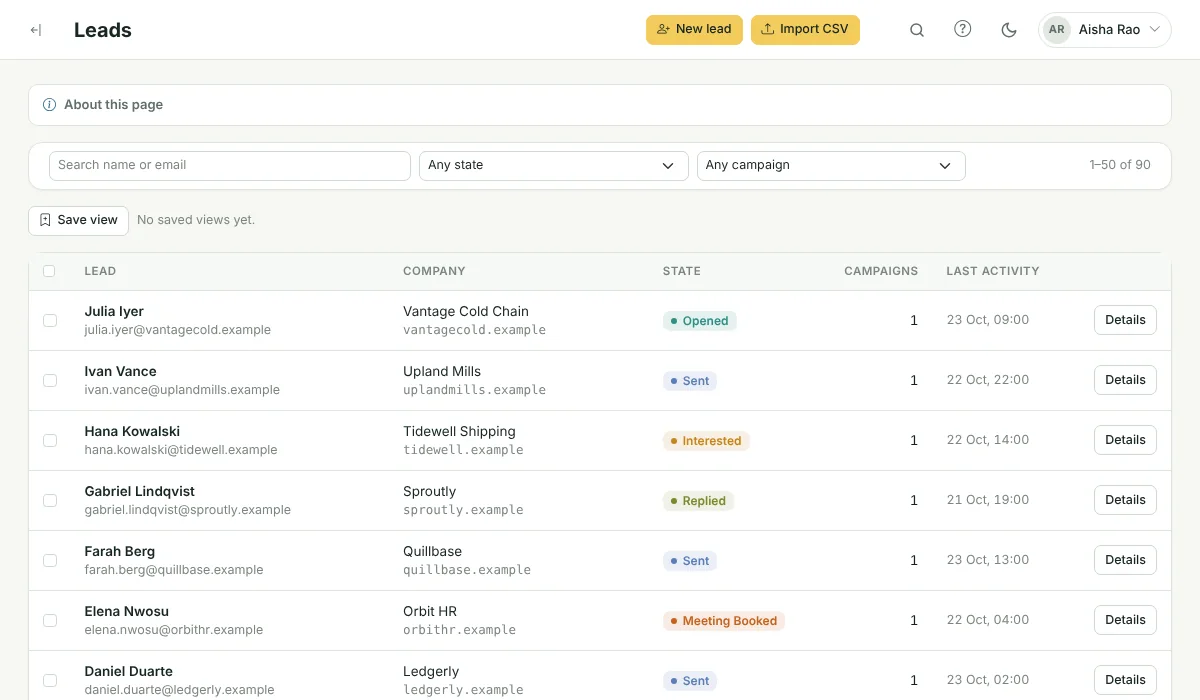Viewport: 1200px width, 700px height.
Task: Click the Replied badge for Gabriel Lindqvist
Action: 698,501
